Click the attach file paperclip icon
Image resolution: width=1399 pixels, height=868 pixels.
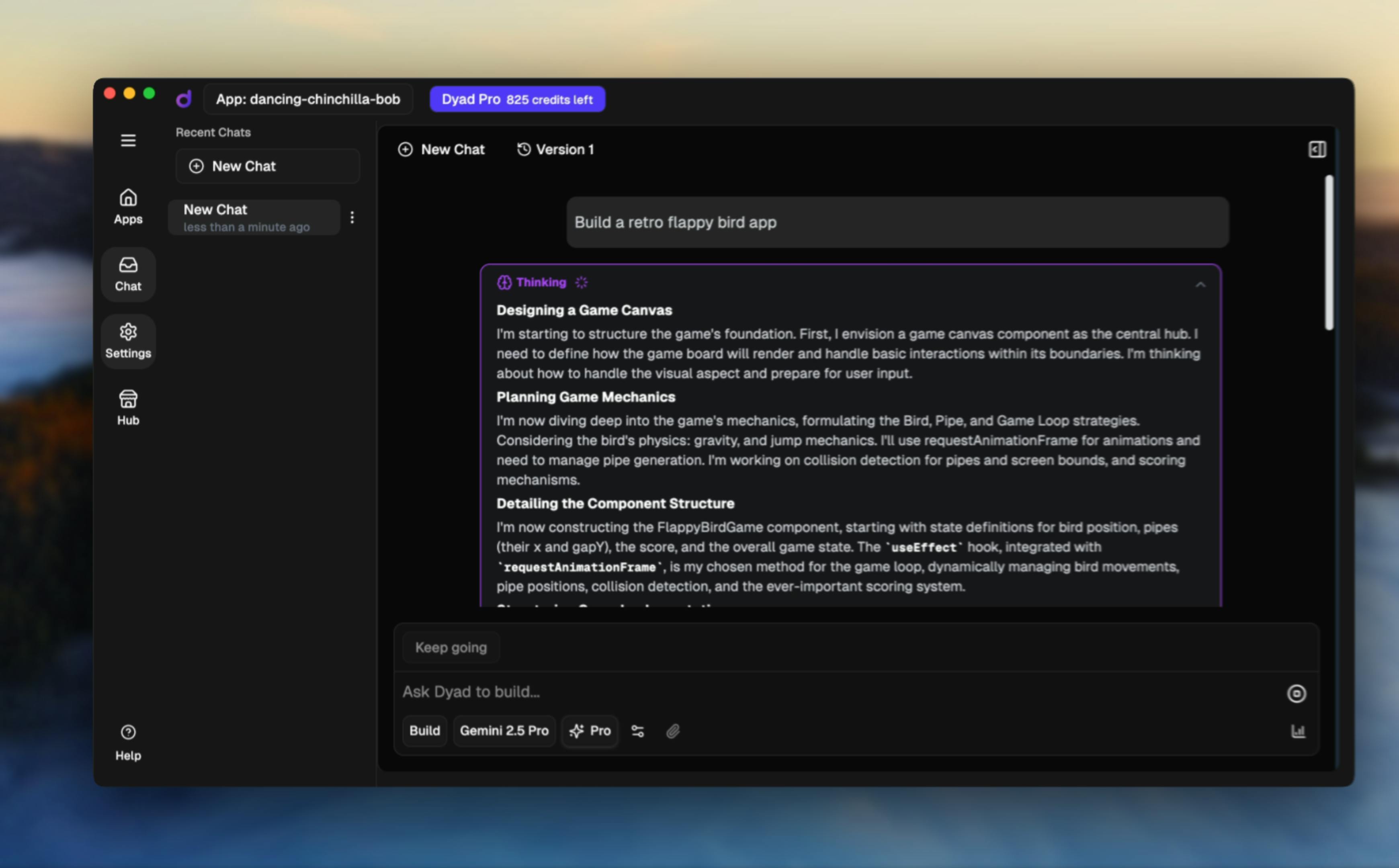click(x=673, y=731)
